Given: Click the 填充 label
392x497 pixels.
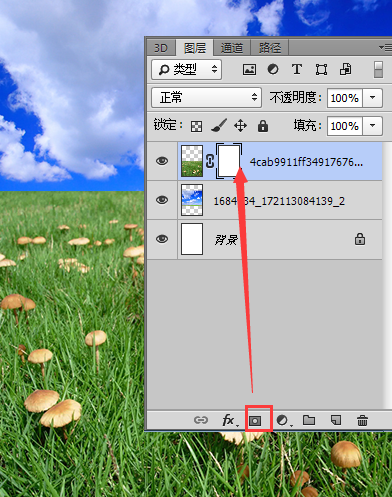Looking at the screenshot, I should (x=308, y=126).
